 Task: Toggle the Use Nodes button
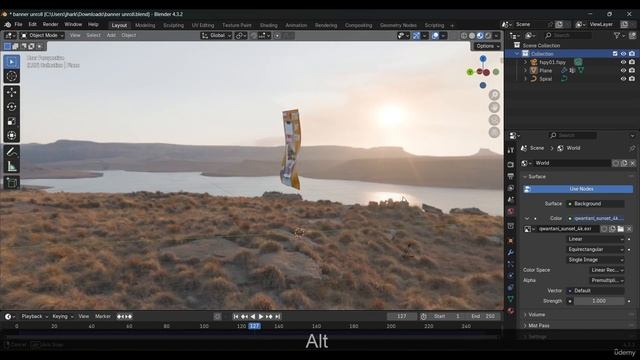578,189
